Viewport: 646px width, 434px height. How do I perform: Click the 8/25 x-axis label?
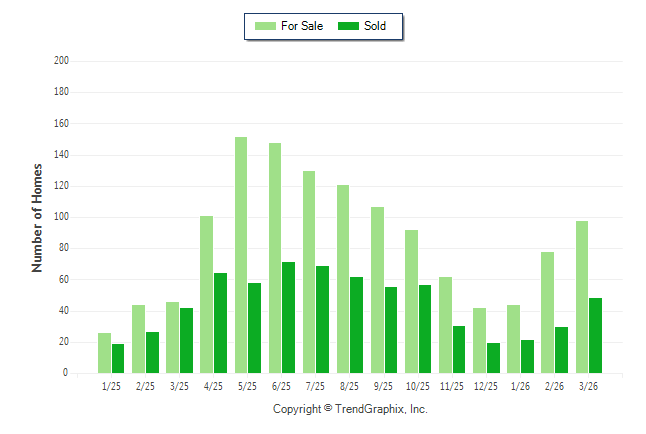[350, 386]
